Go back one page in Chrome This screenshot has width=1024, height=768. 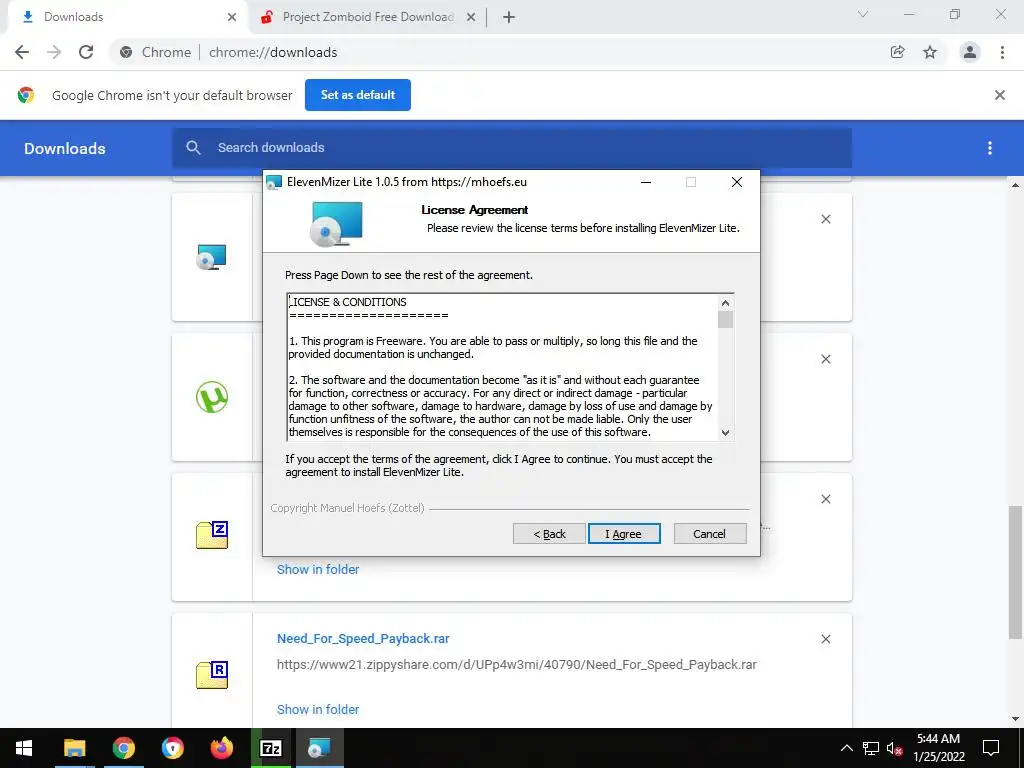click(22, 52)
